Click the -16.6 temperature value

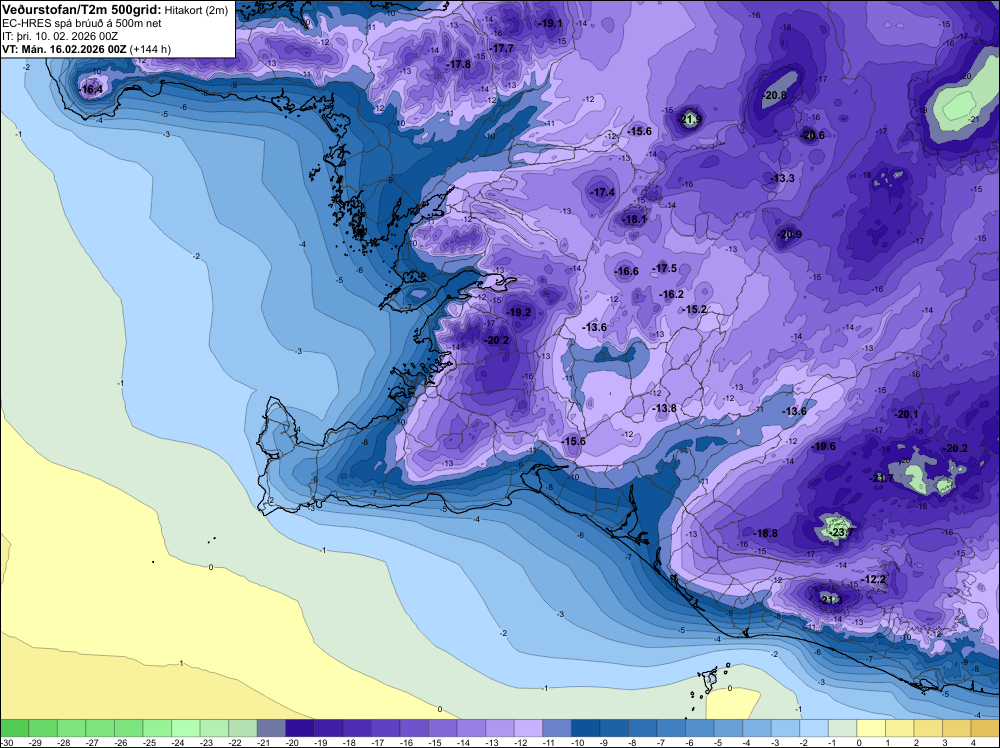(x=627, y=272)
